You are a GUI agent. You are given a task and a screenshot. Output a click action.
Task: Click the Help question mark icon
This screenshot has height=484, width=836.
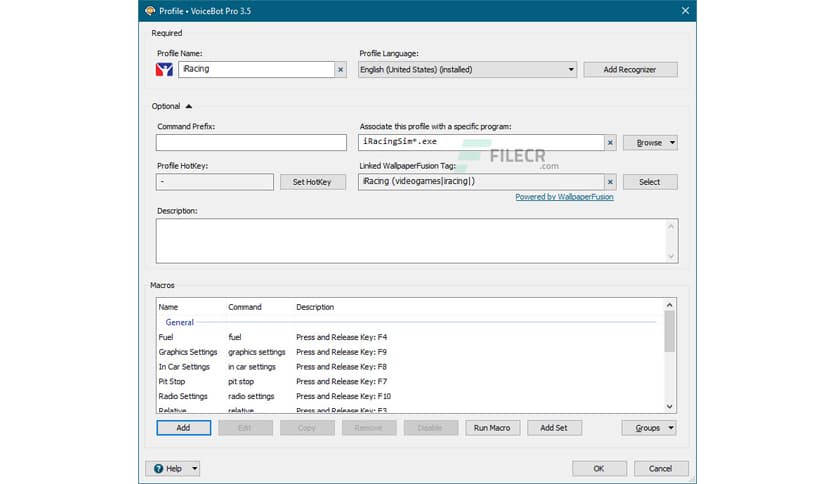[x=158, y=469]
